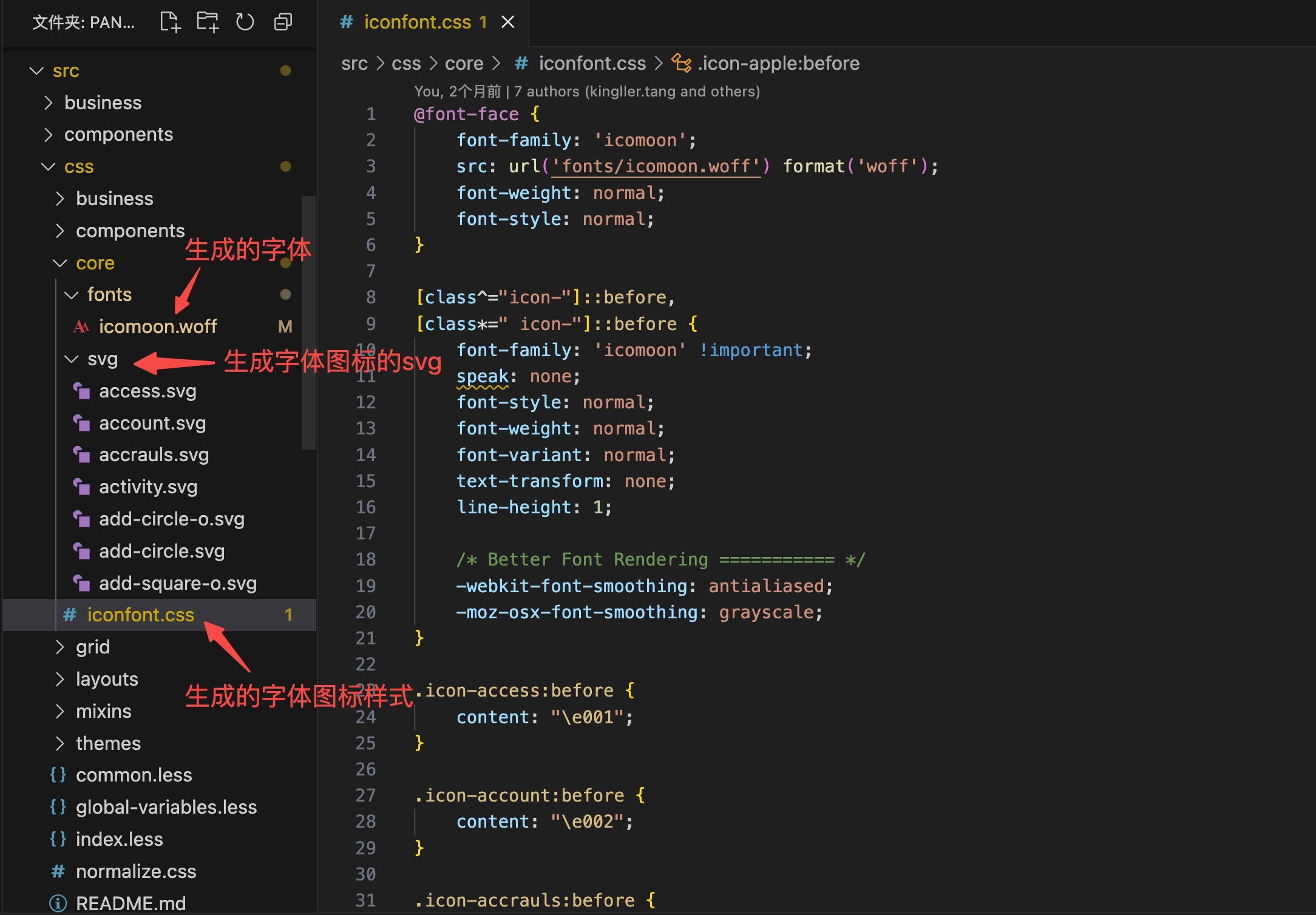
Task: Click the info icon beside README.md
Action: pos(58,903)
